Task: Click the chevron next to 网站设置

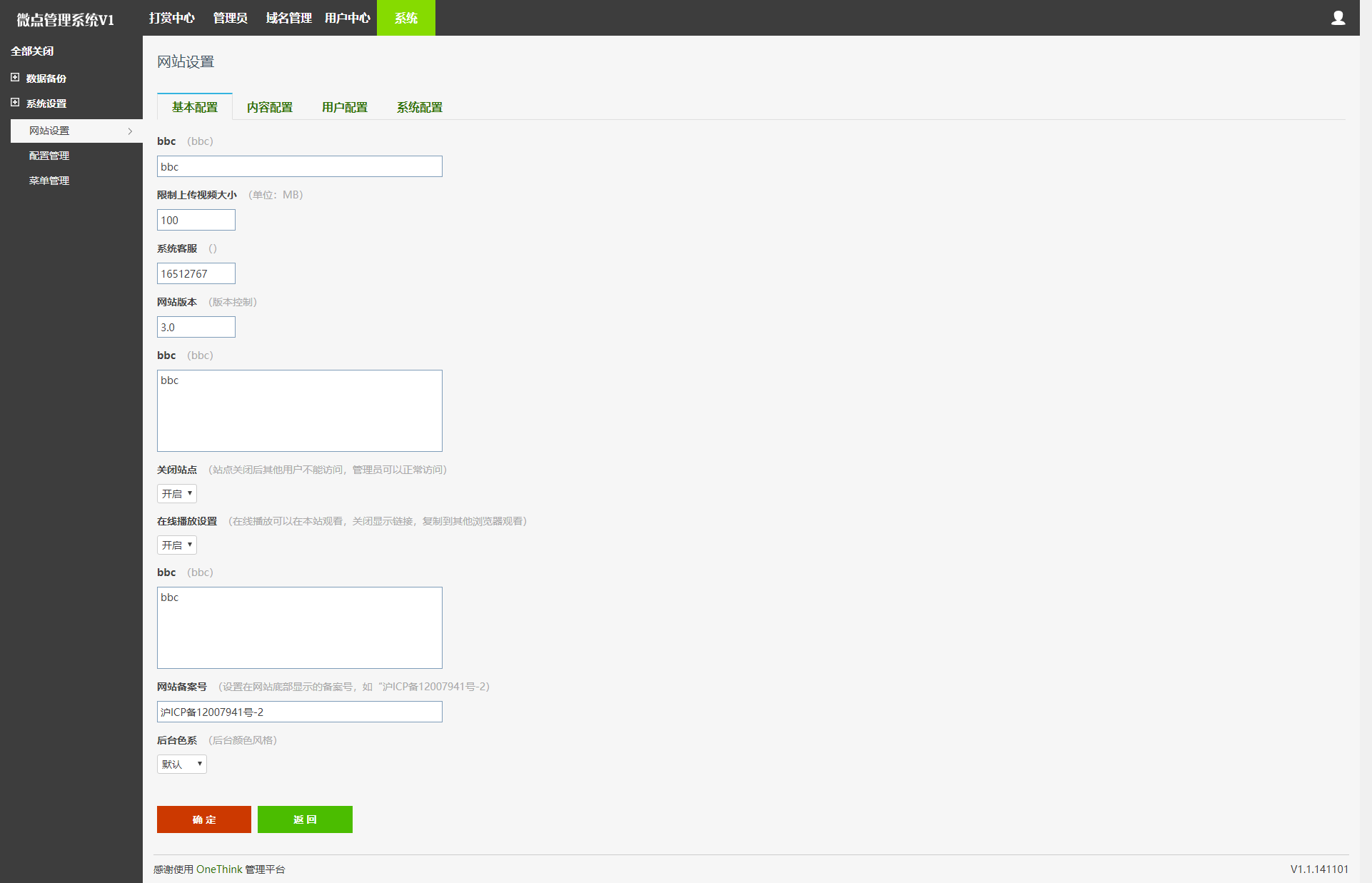Action: 130,131
